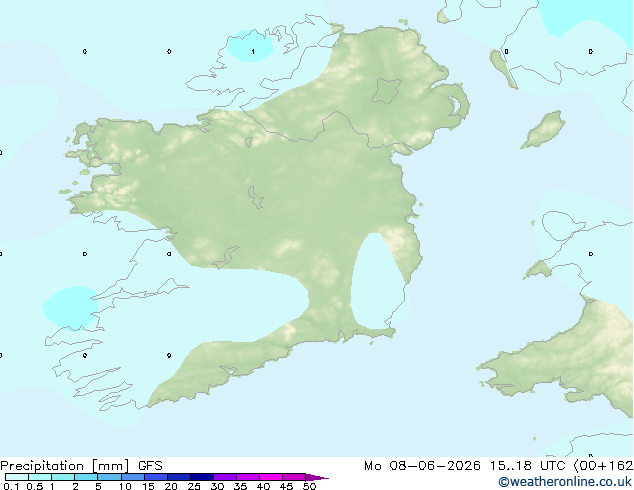Click the 'Mo 08-06-2026' date text
Screen dimensions: 634x490
(x=422, y=466)
